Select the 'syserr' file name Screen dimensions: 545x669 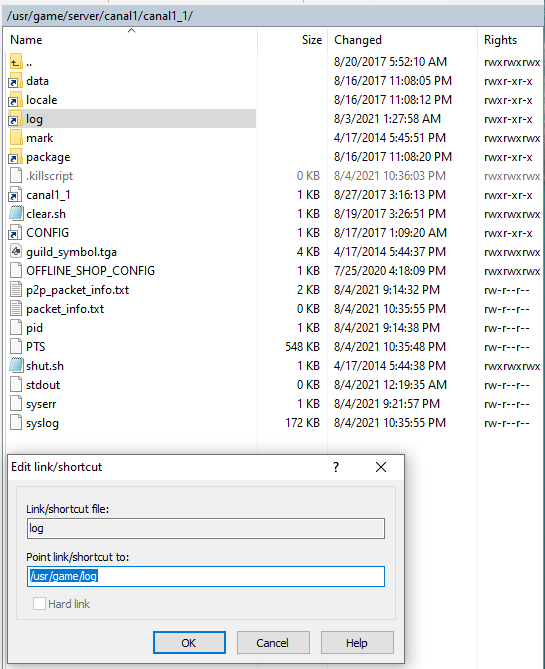tap(41, 404)
